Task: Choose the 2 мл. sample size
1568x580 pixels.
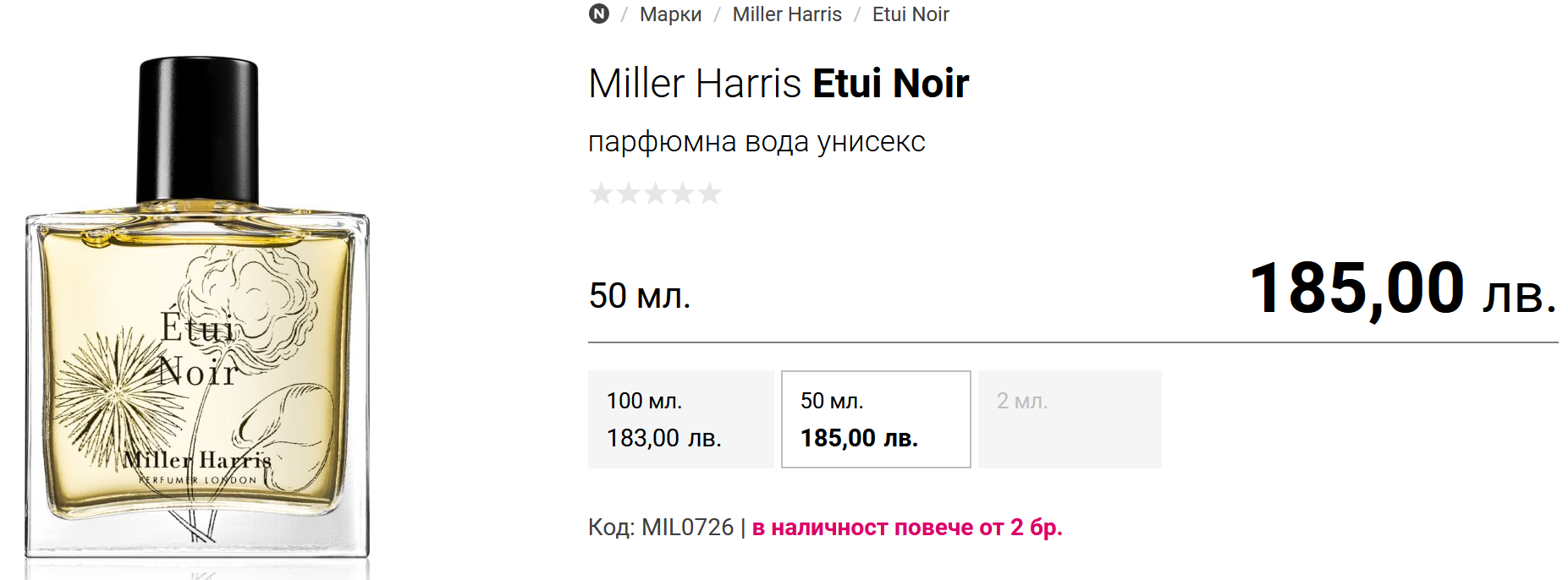Action: (1070, 419)
